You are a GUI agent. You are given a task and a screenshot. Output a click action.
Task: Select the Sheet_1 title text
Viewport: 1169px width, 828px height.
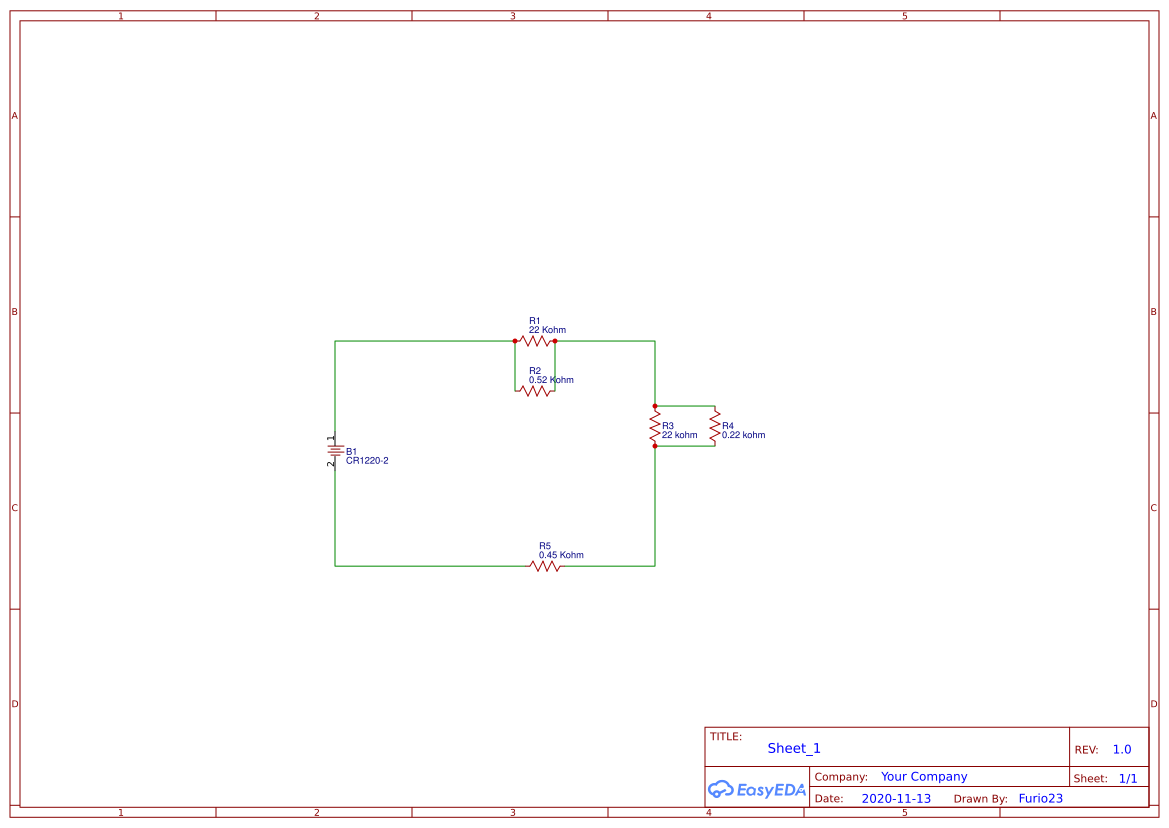click(x=793, y=748)
